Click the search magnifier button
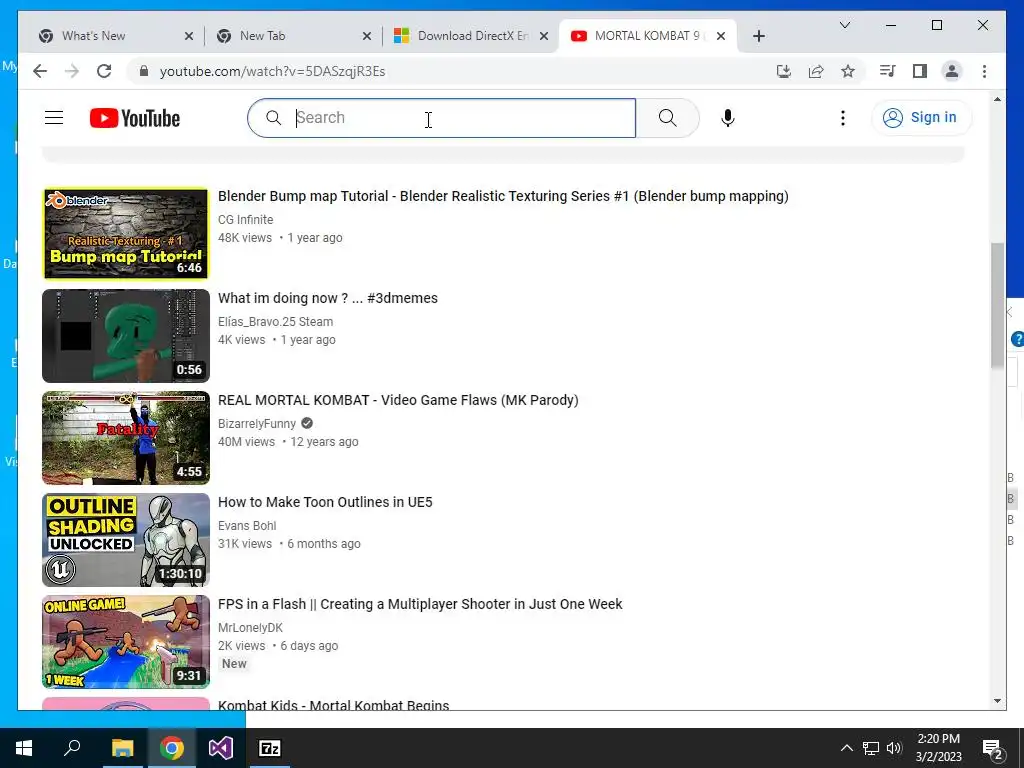Image resolution: width=1024 pixels, height=768 pixels. pyautogui.click(x=667, y=118)
